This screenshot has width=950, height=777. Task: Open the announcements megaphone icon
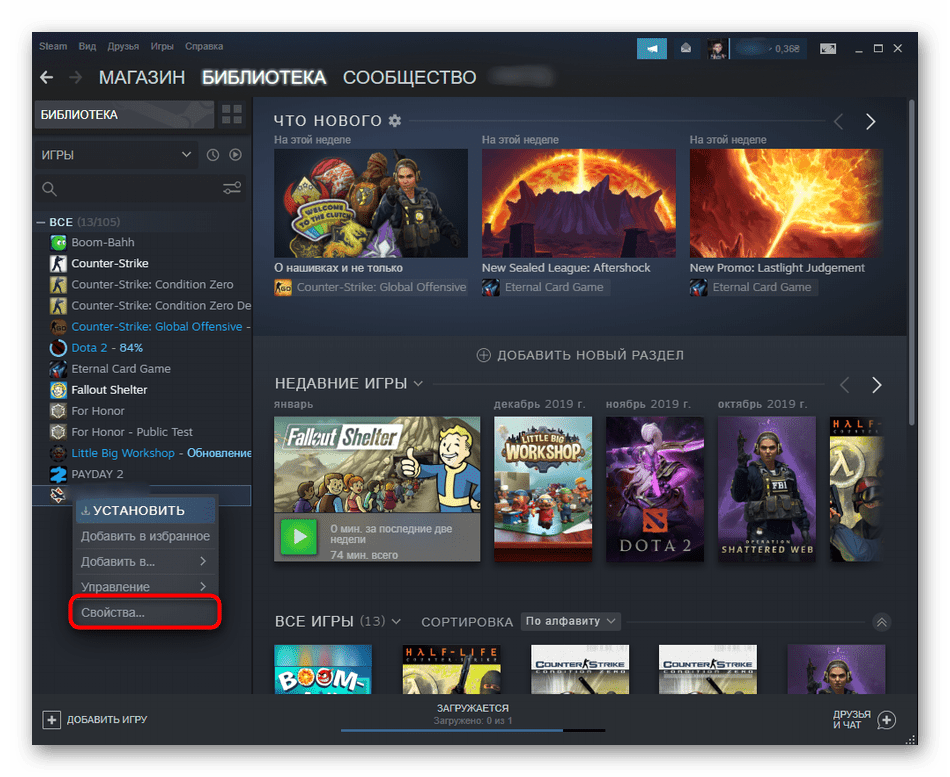pos(652,48)
